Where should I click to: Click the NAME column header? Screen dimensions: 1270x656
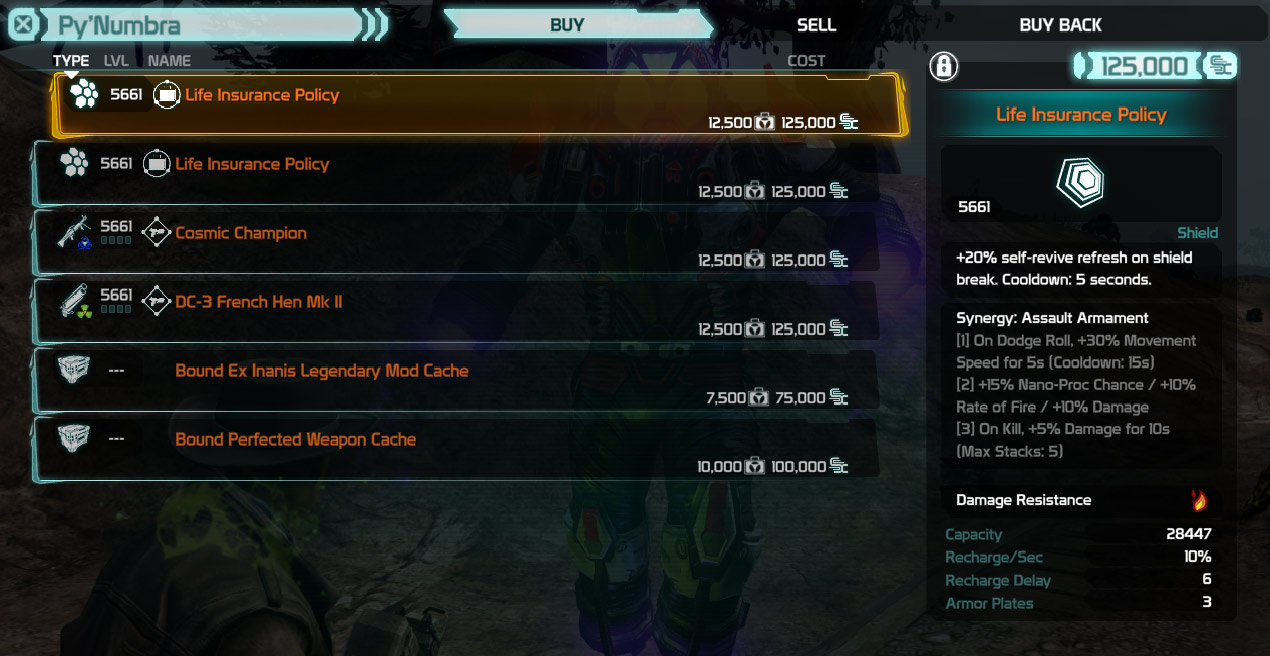pos(169,61)
